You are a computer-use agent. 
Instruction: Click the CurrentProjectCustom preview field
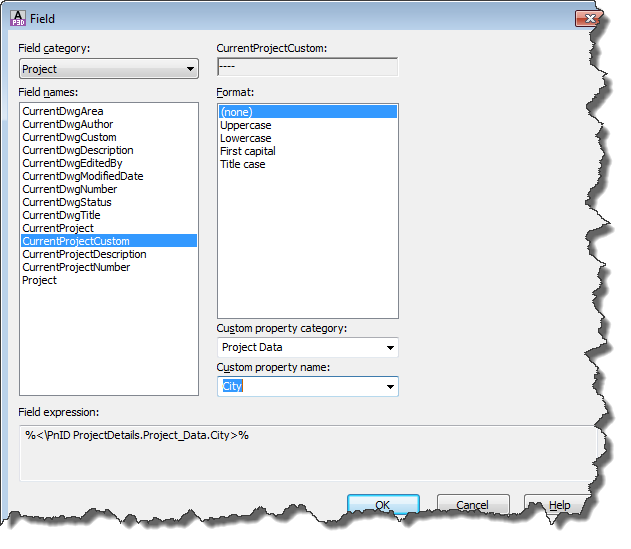[308, 67]
